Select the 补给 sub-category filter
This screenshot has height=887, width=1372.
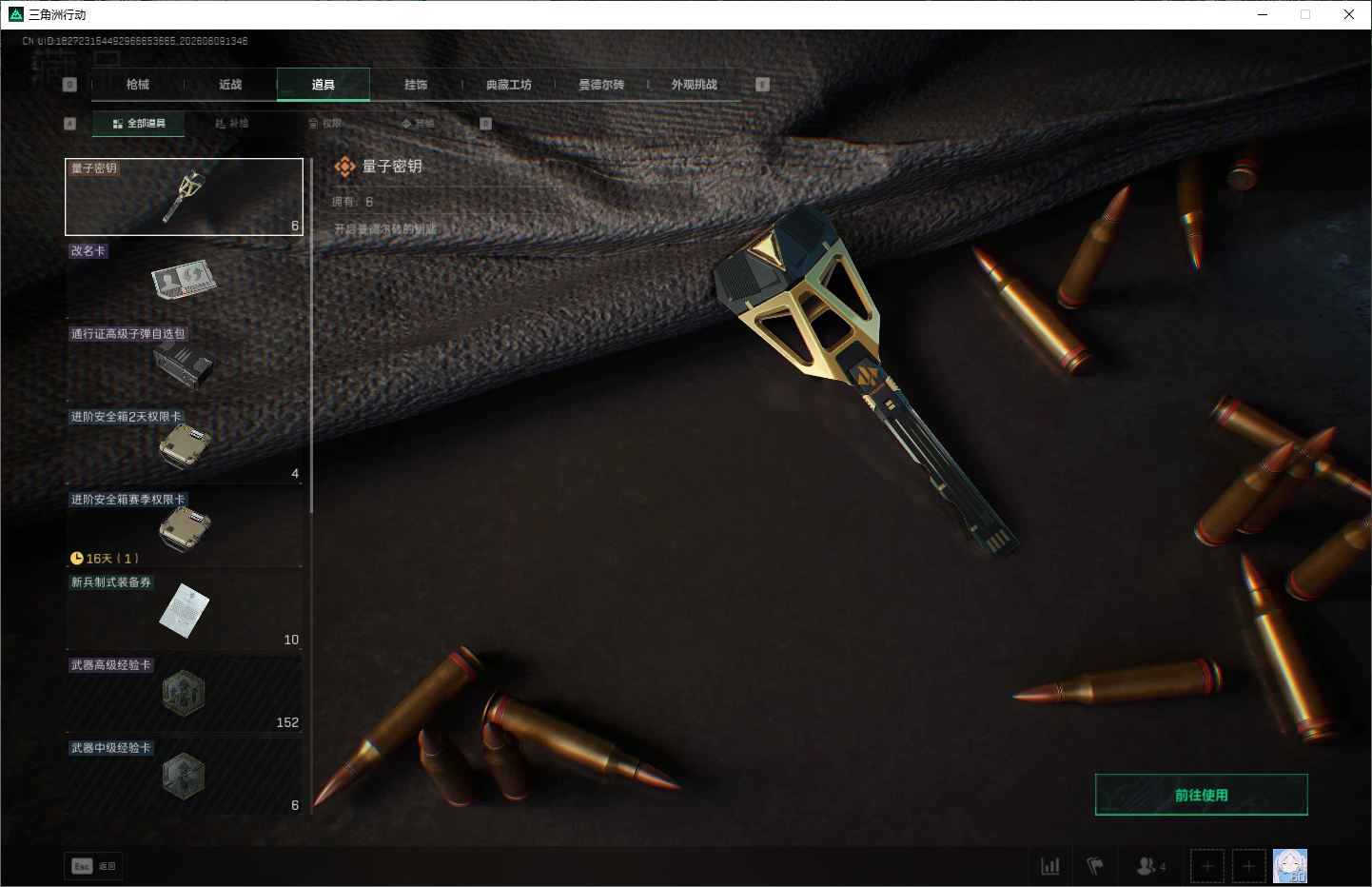pos(232,124)
